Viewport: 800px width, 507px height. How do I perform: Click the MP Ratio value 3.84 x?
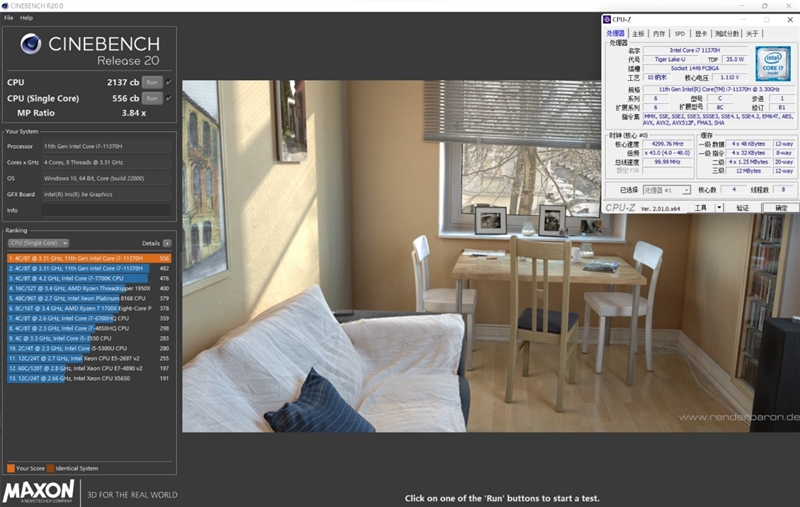coord(134,113)
